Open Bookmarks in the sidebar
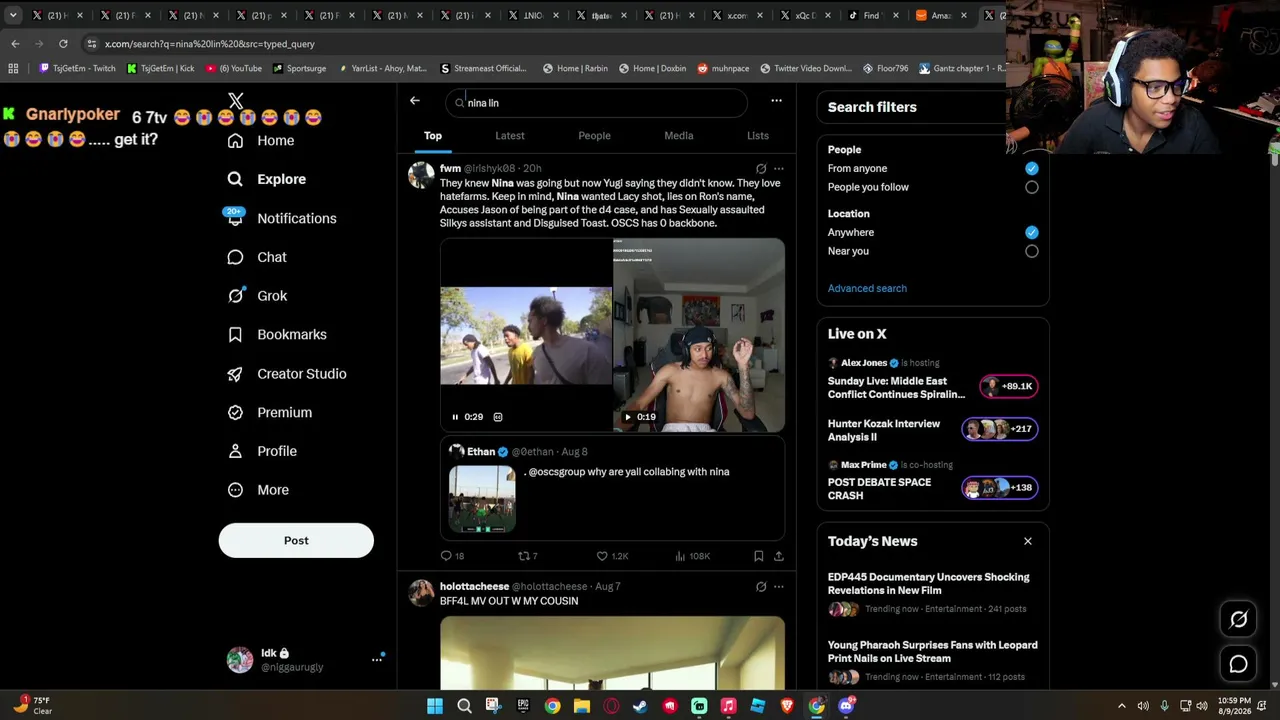The width and height of the screenshot is (1280, 720). pos(277,335)
